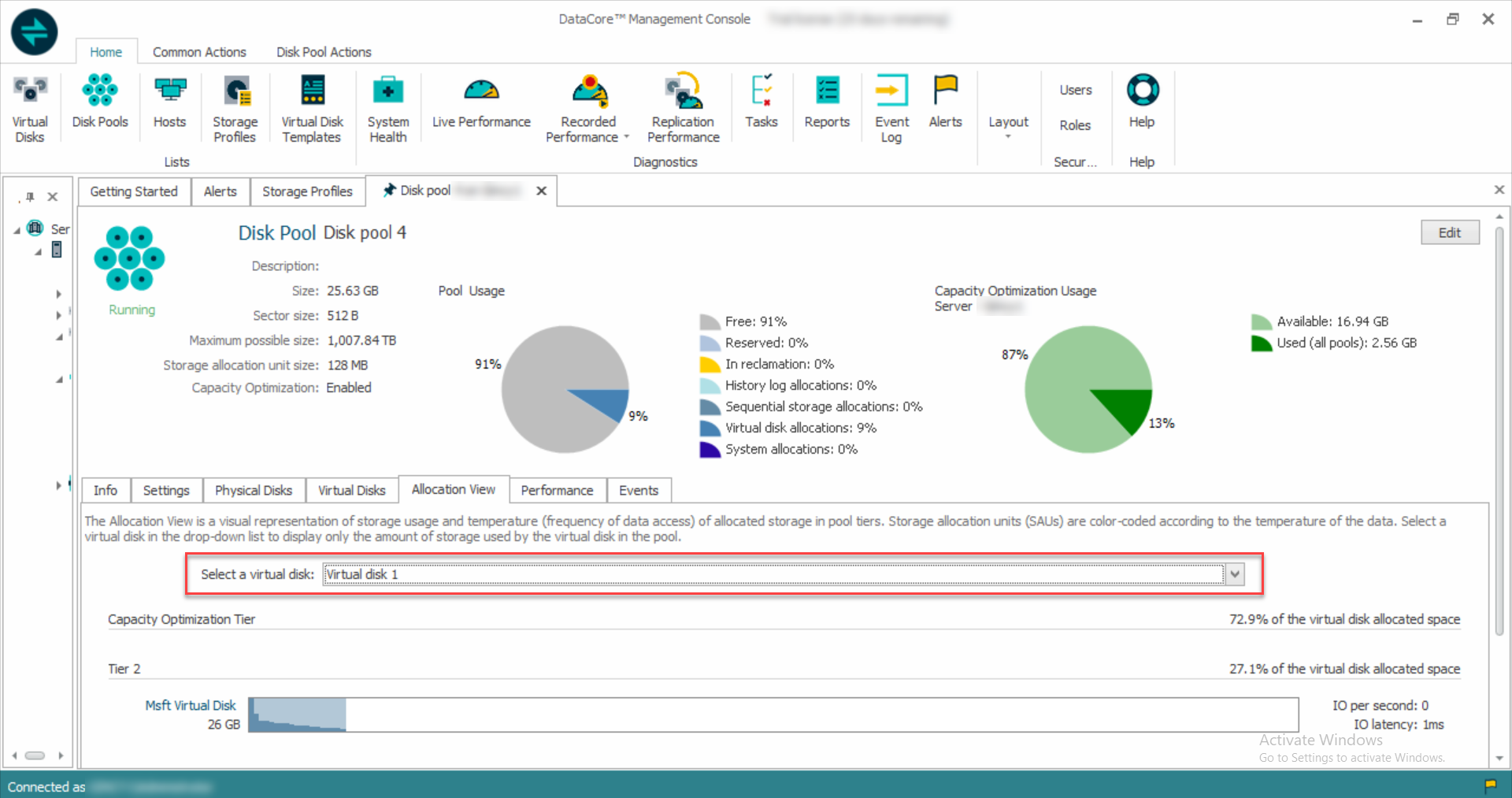This screenshot has width=1512, height=798.
Task: Switch to Disk Pool Actions tab
Action: pos(324,52)
